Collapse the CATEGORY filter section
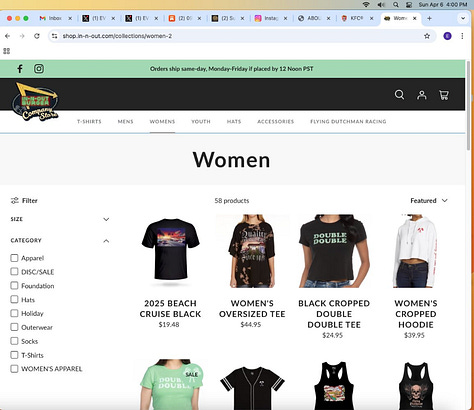 tap(60, 240)
